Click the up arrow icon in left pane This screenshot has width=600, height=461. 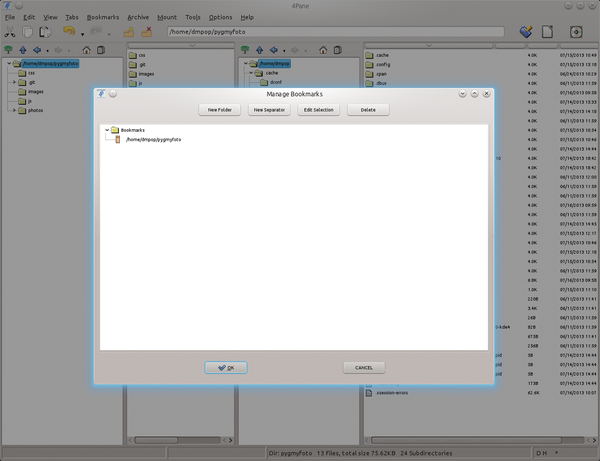23,48
